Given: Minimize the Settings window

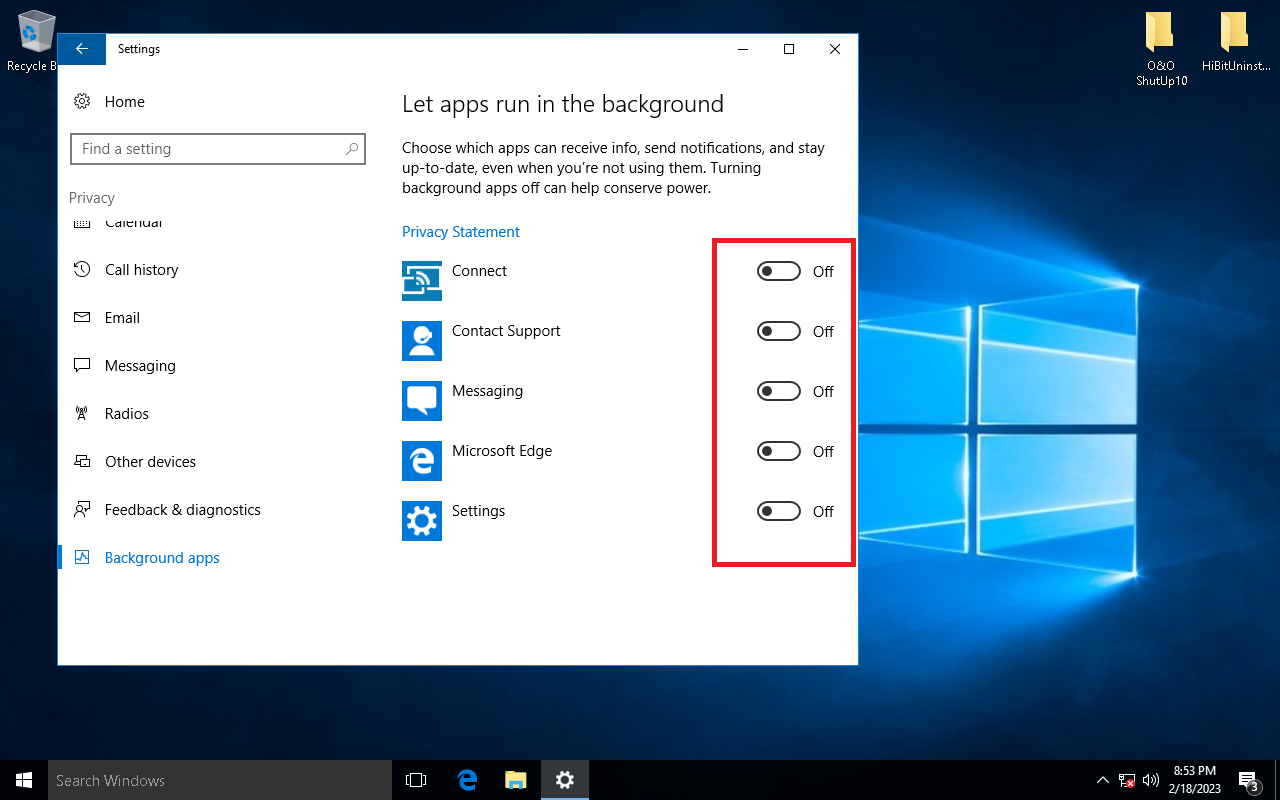Looking at the screenshot, I should 743,49.
